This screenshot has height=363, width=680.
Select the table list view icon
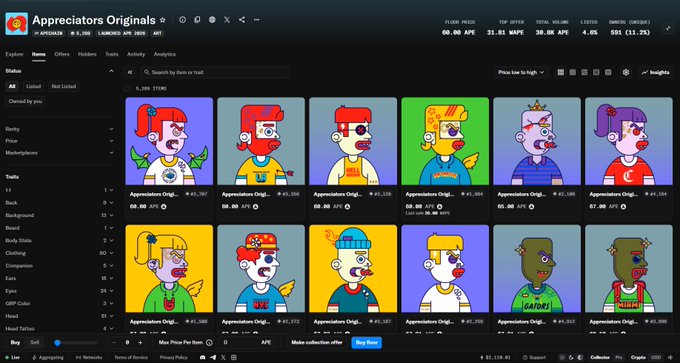pyautogui.click(x=608, y=72)
